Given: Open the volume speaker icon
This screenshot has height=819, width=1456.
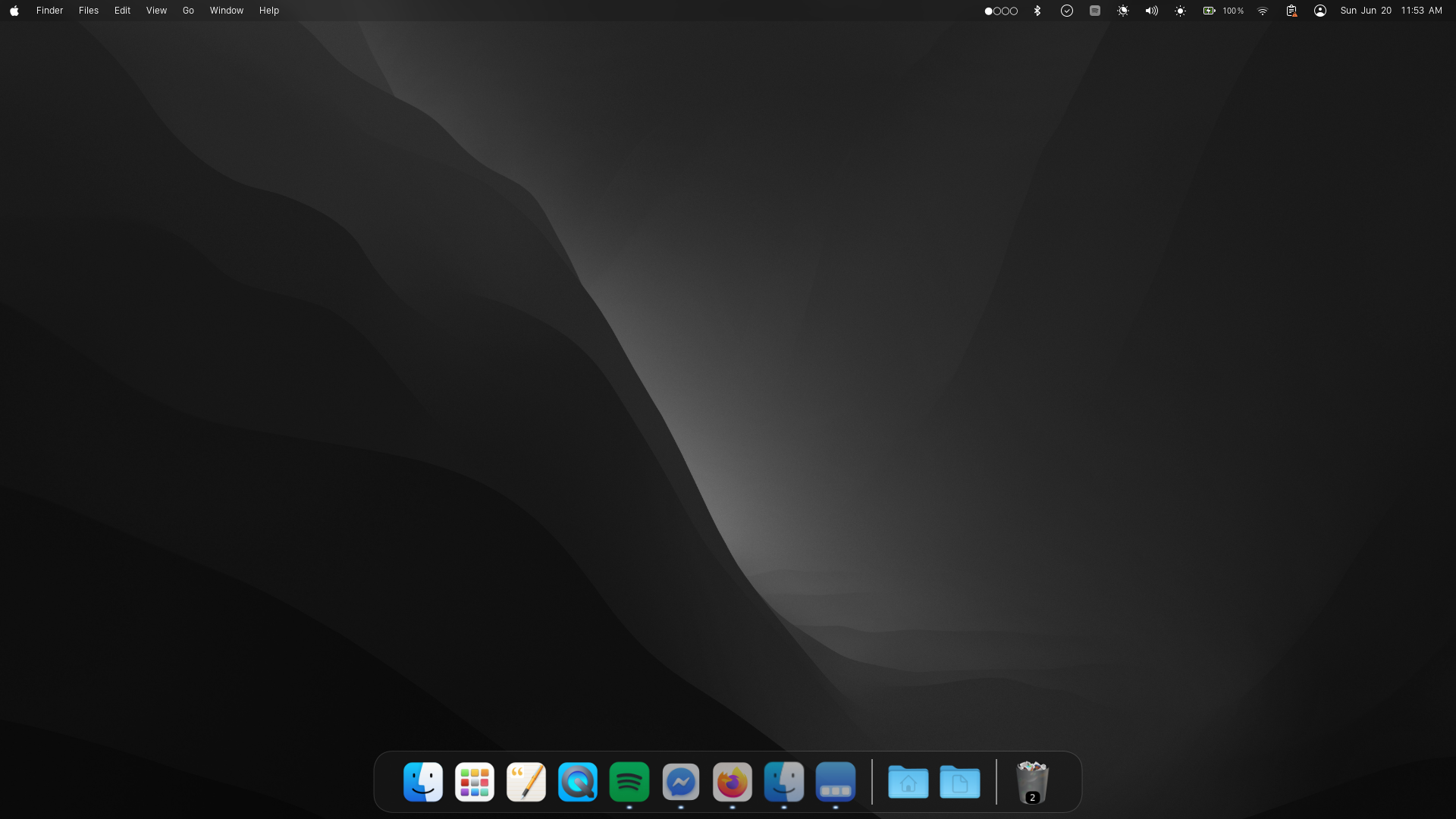Looking at the screenshot, I should [x=1151, y=11].
